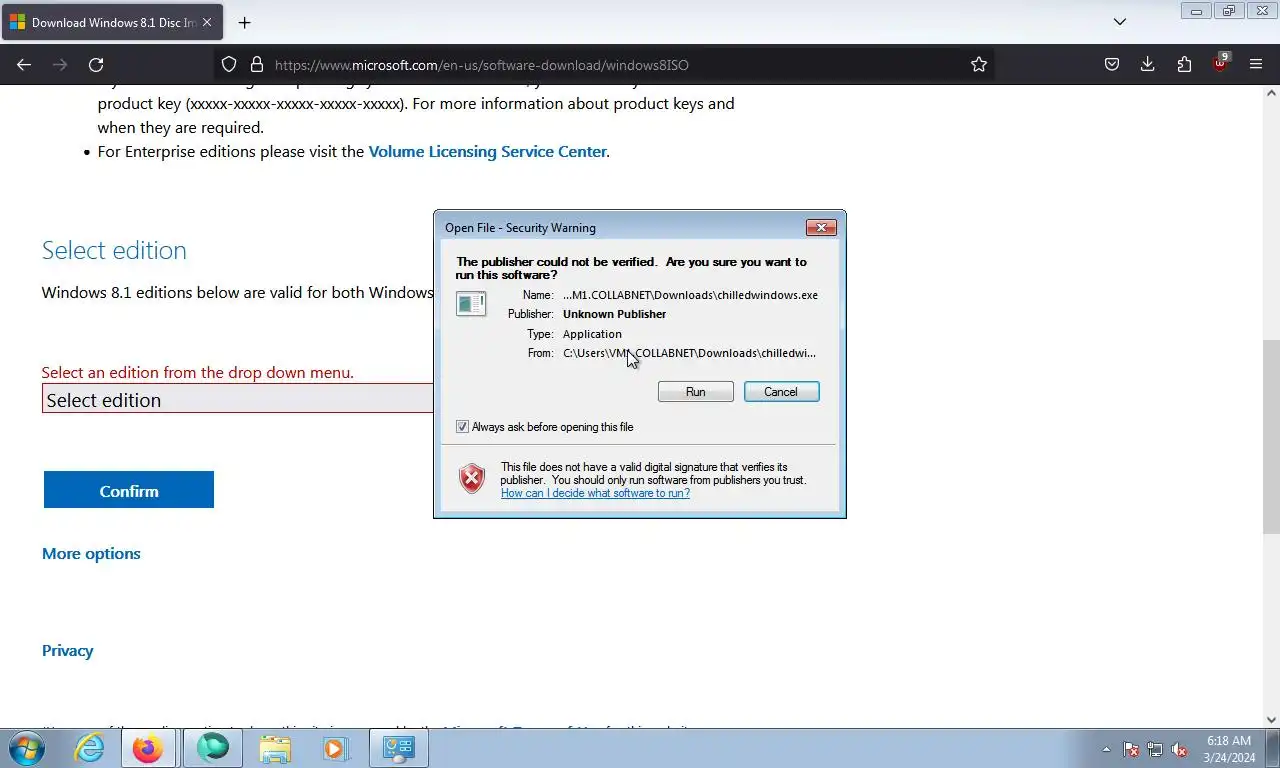This screenshot has height=768, width=1280.
Task: Open network status tray icon
Action: coord(1155,749)
